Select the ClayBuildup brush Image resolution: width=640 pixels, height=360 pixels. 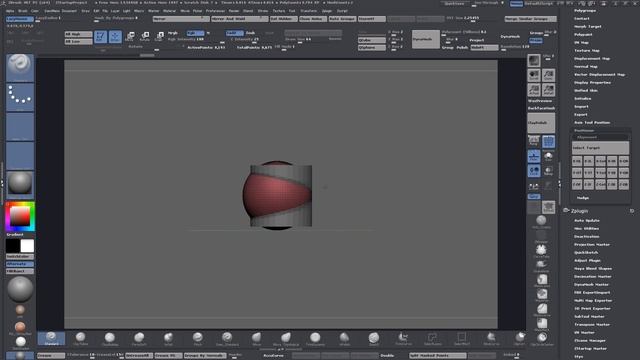coord(109,338)
